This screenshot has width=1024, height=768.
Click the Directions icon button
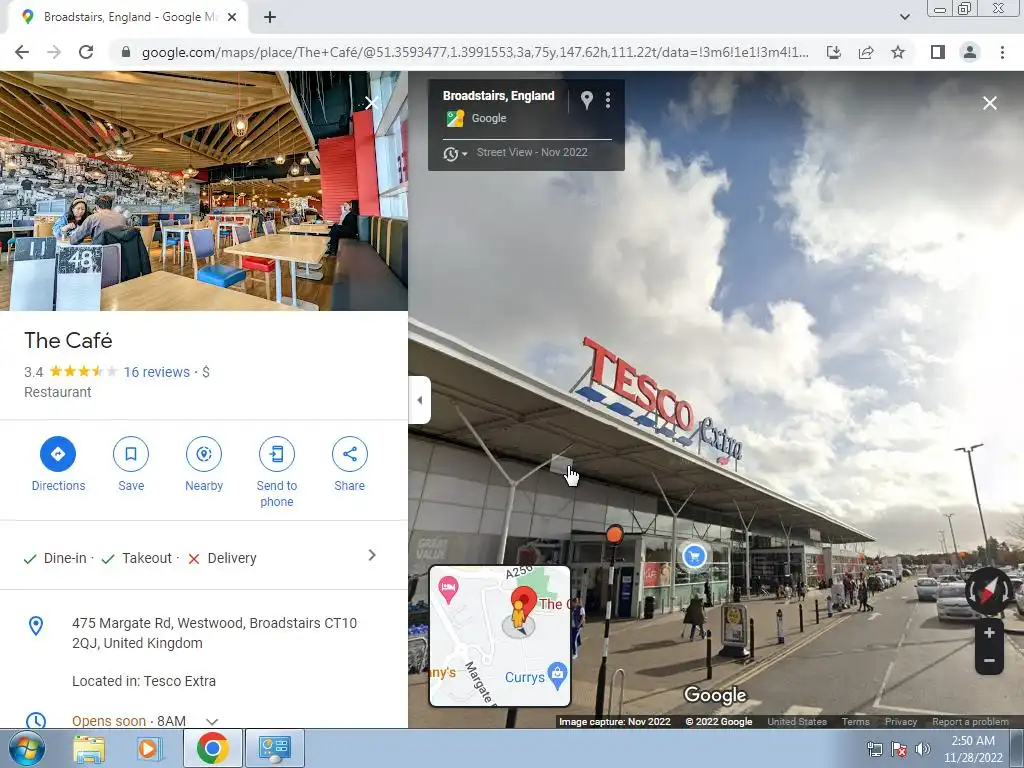point(58,454)
